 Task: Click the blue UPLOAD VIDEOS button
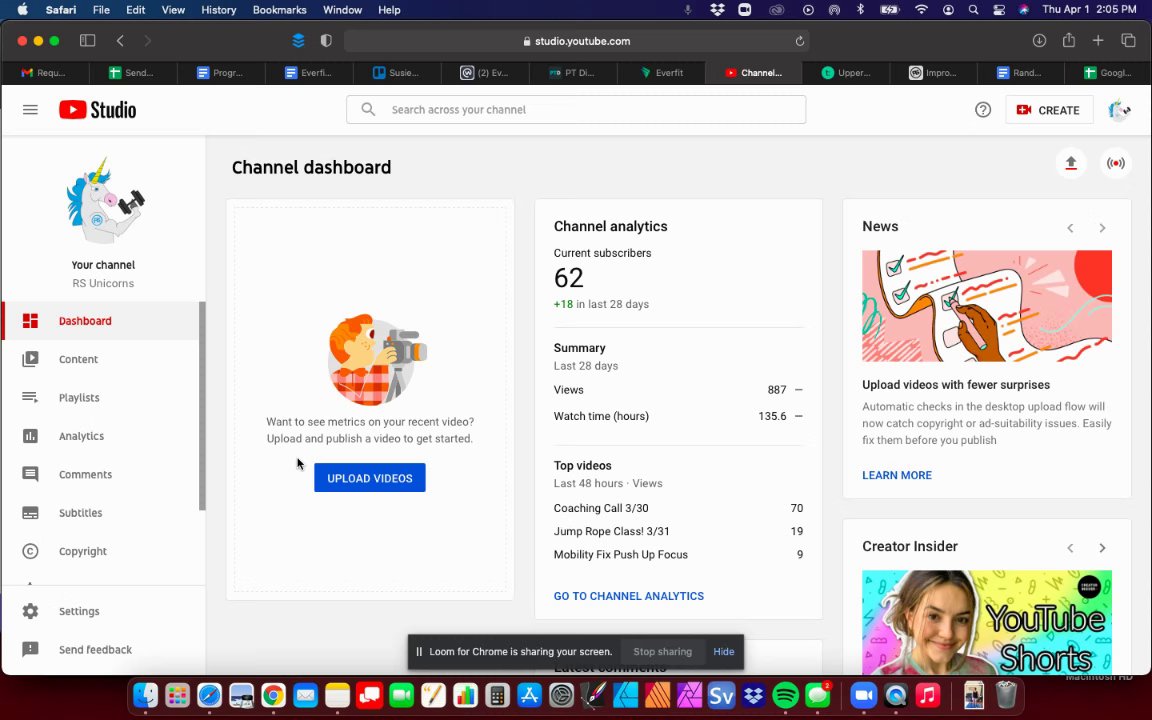pos(370,478)
